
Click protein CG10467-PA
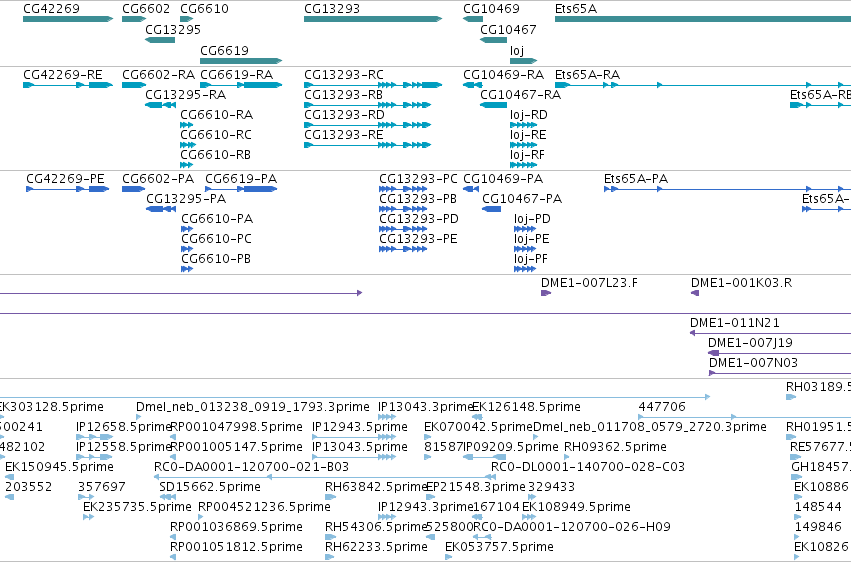[522, 199]
